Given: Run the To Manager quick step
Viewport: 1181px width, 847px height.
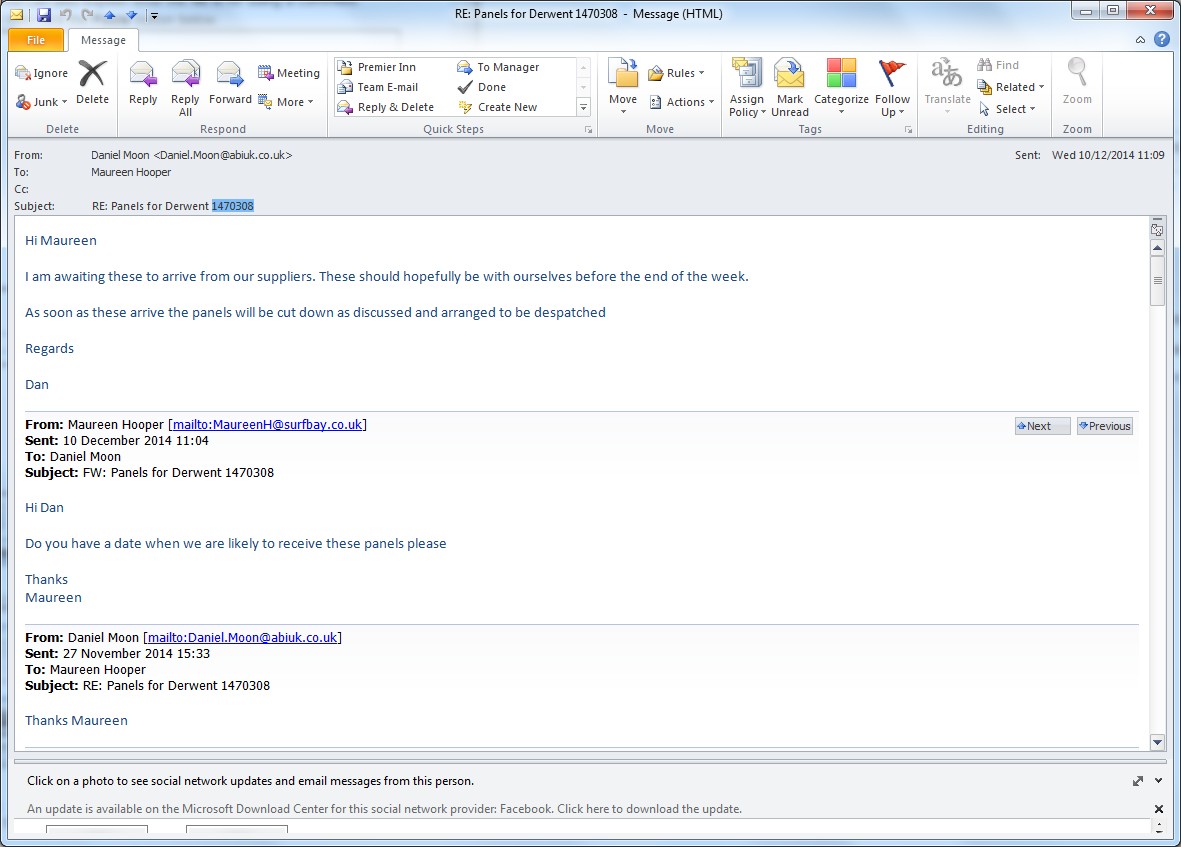Looking at the screenshot, I should point(499,67).
